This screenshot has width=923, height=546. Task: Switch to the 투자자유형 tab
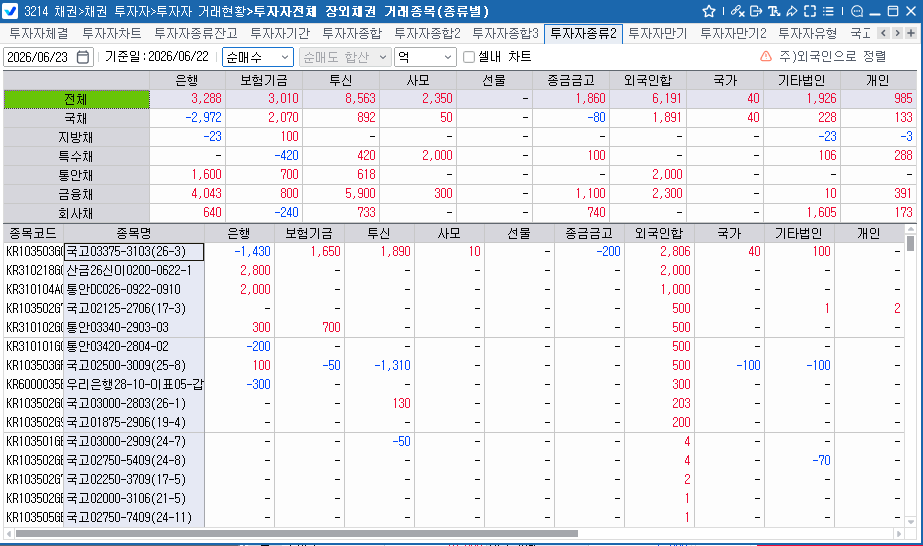(807, 34)
